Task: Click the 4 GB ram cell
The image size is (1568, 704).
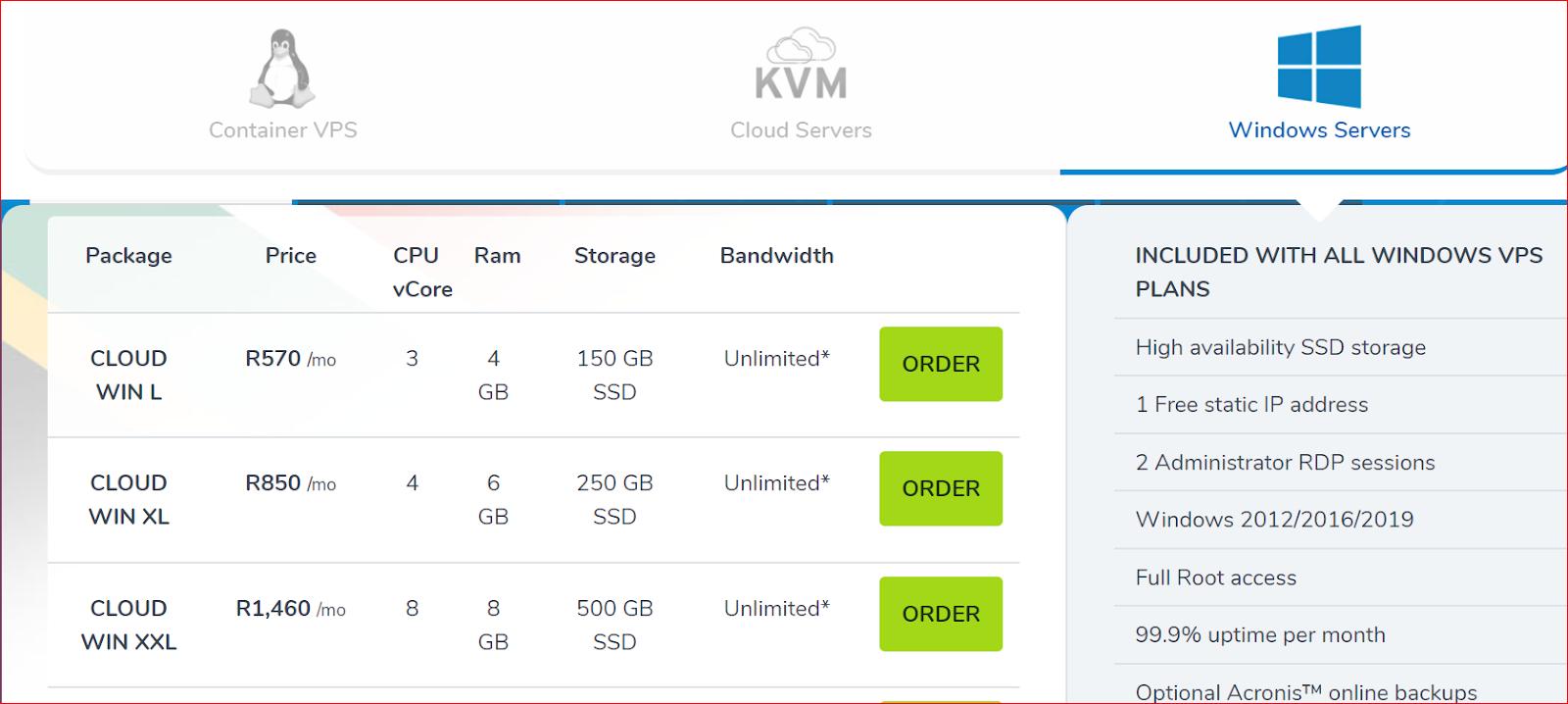Action: tap(493, 375)
